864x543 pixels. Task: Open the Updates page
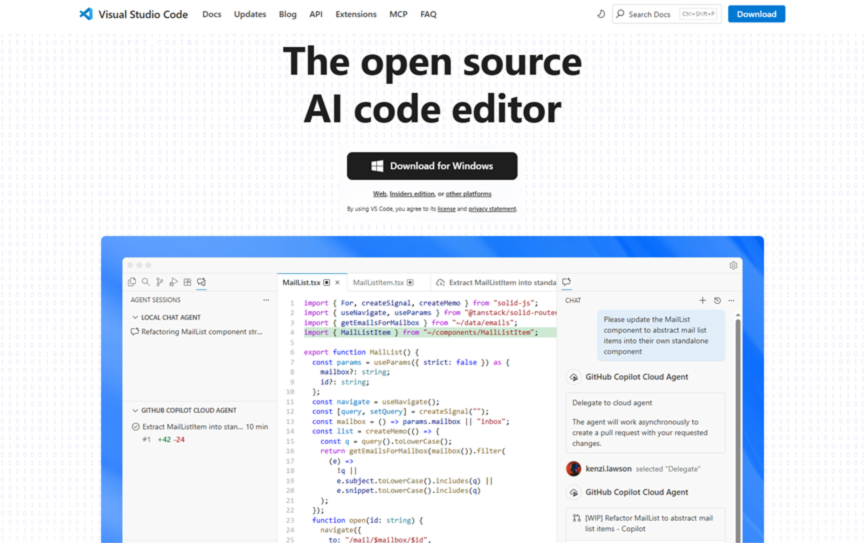pos(250,14)
